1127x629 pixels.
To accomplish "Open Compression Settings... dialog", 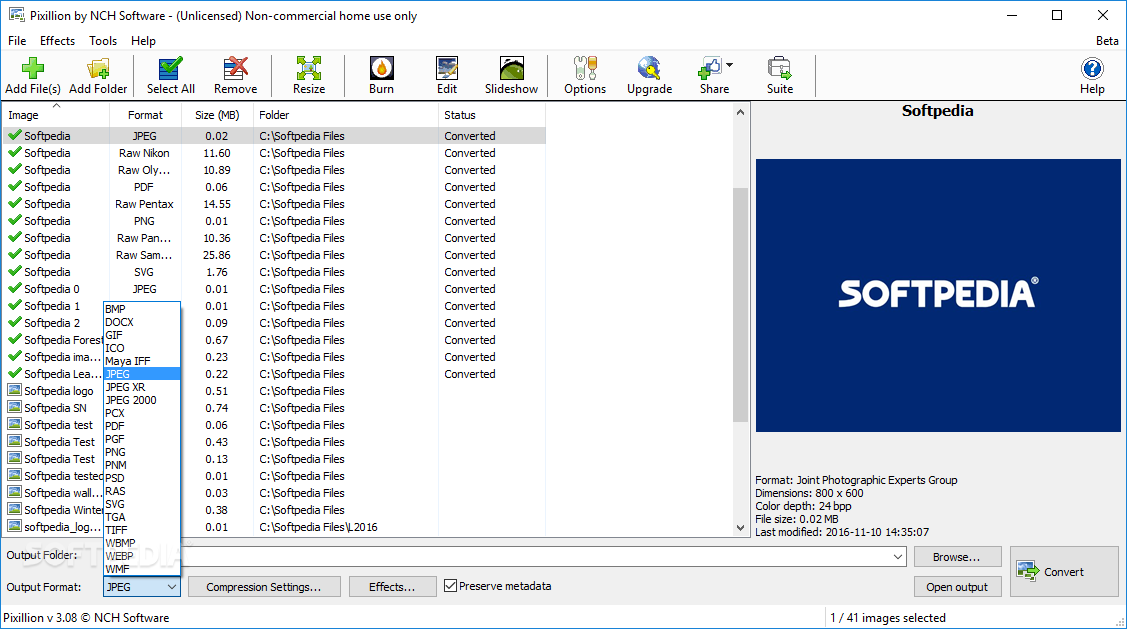I will coord(264,587).
